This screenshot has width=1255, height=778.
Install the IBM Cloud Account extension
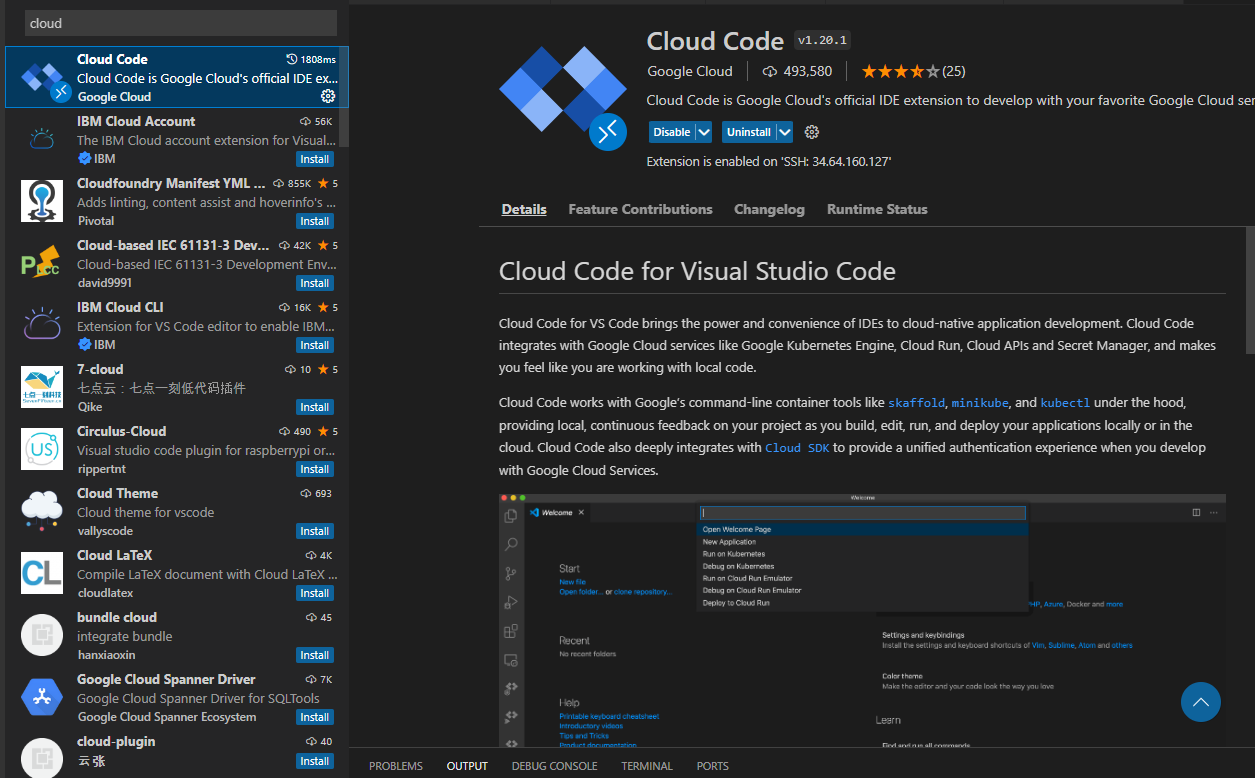[x=315, y=159]
